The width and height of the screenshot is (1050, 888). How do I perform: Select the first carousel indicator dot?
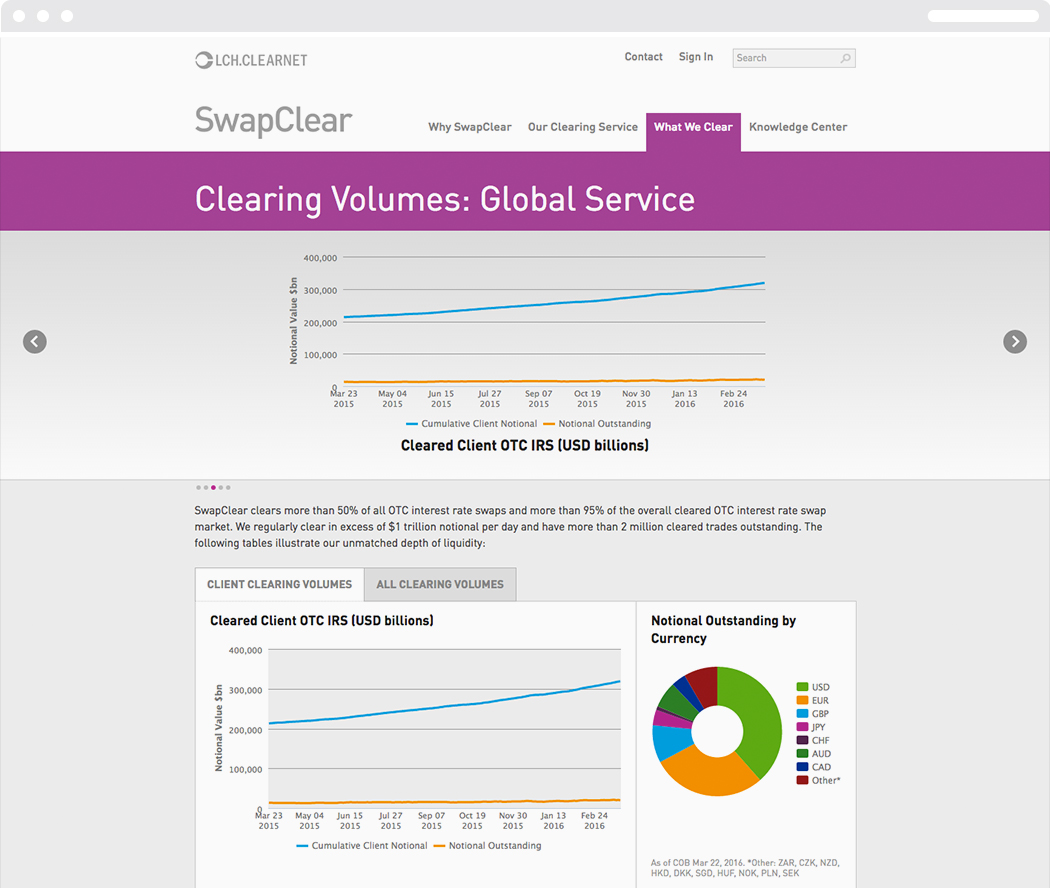[x=199, y=487]
